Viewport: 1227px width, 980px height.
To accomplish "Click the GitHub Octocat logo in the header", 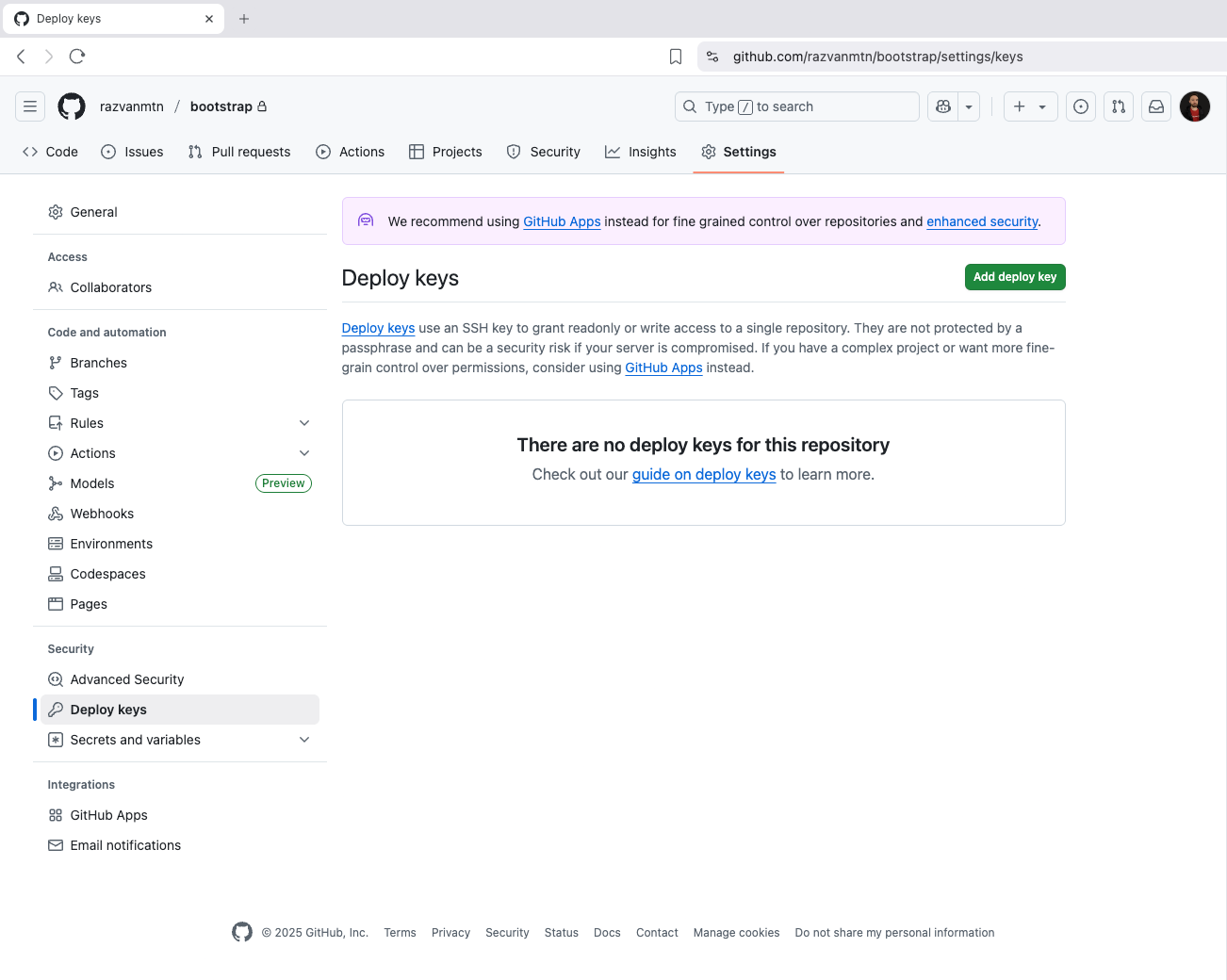I will tap(72, 106).
